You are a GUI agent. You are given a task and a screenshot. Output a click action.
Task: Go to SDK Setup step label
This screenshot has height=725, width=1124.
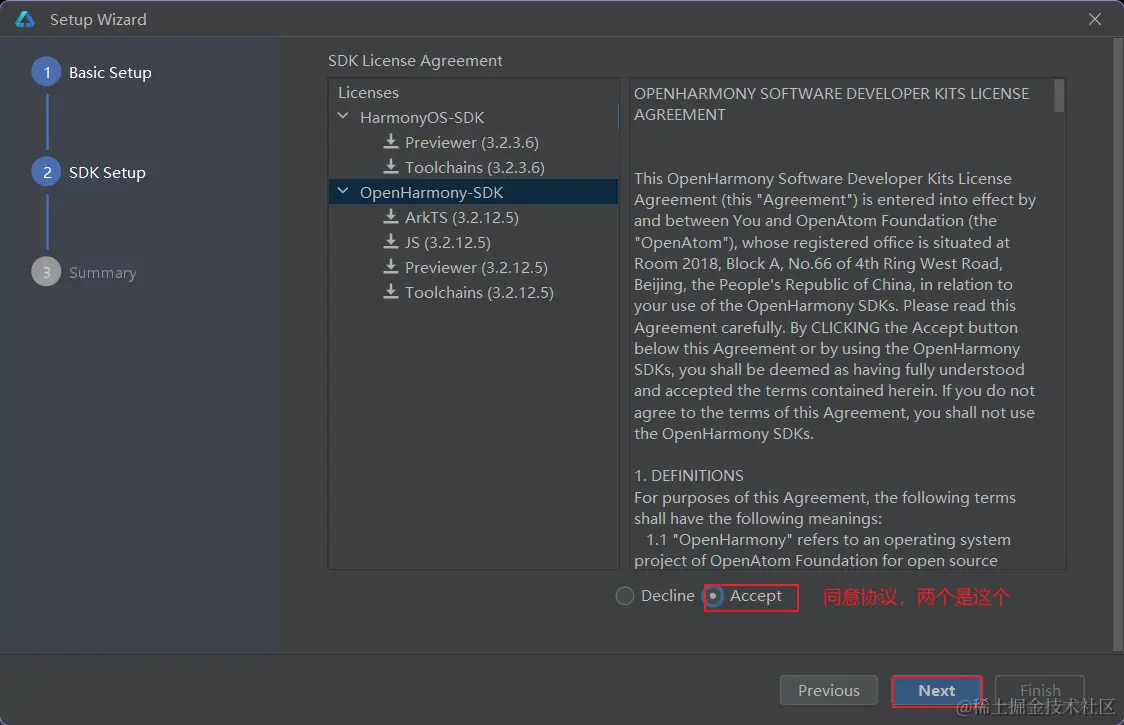[x=107, y=173]
